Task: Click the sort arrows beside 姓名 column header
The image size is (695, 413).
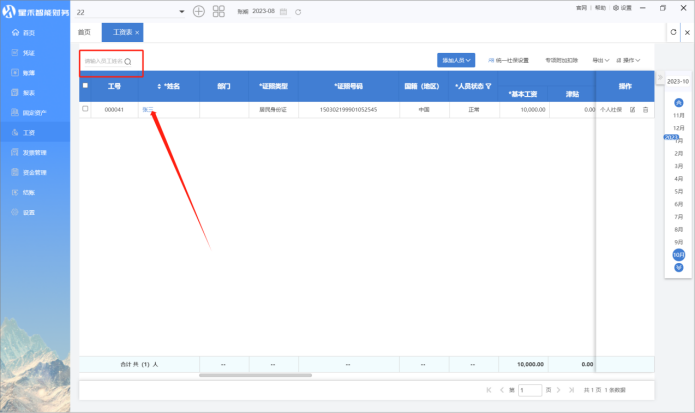Action: 159,86
